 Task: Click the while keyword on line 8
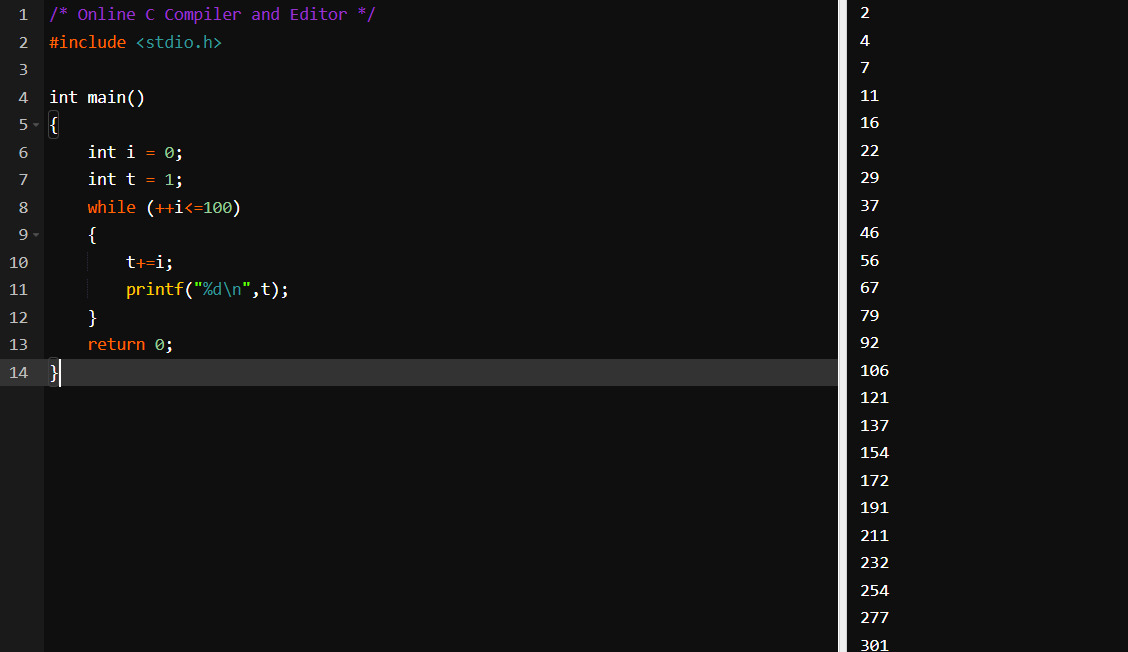tap(111, 207)
